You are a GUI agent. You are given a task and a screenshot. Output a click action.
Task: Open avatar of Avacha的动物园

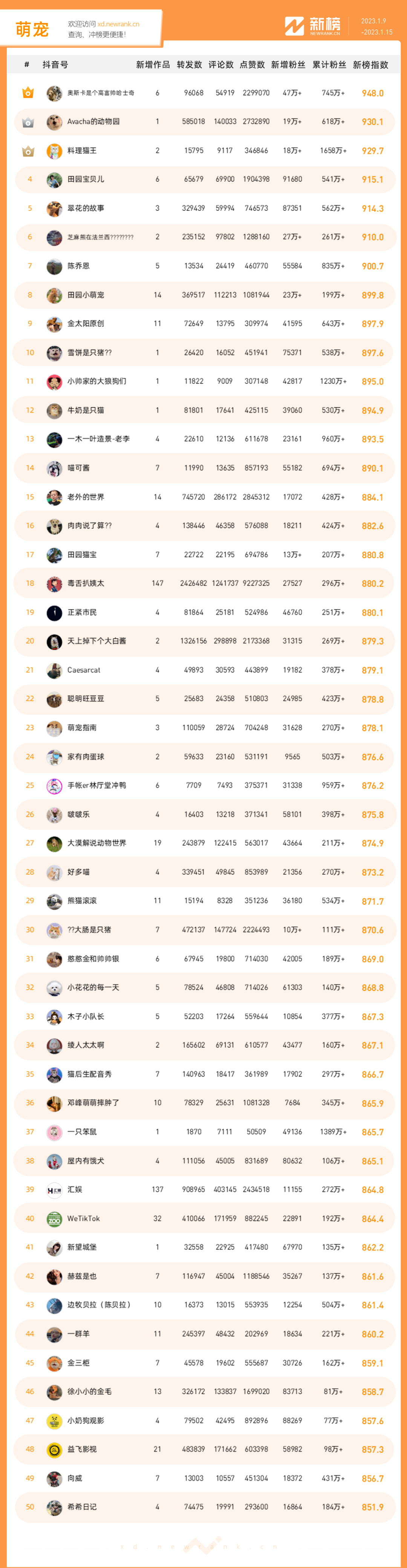point(54,122)
